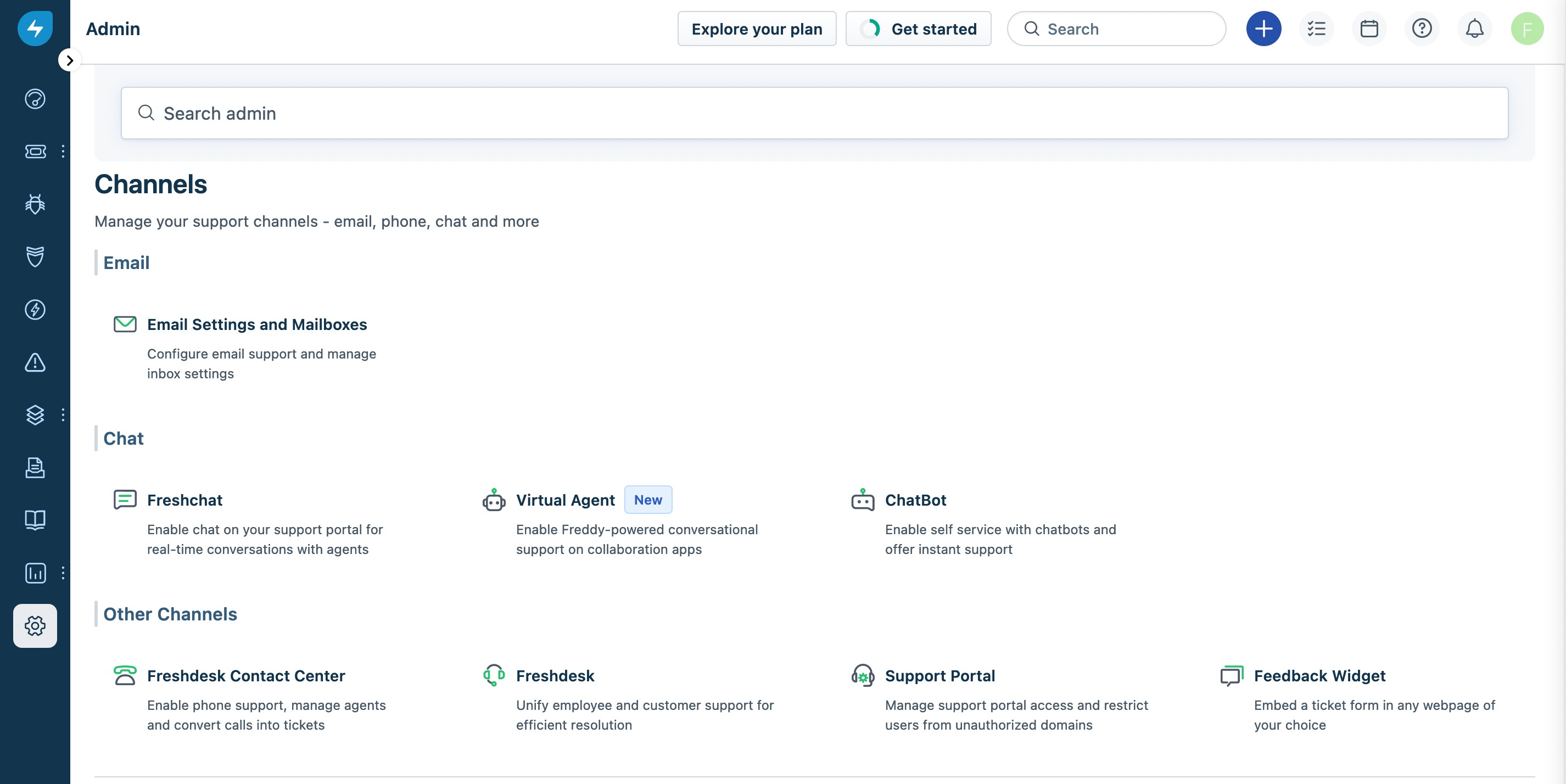Viewport: 1566px width, 784px height.
Task: Open the Alerts warning triangle icon
Action: (35, 362)
